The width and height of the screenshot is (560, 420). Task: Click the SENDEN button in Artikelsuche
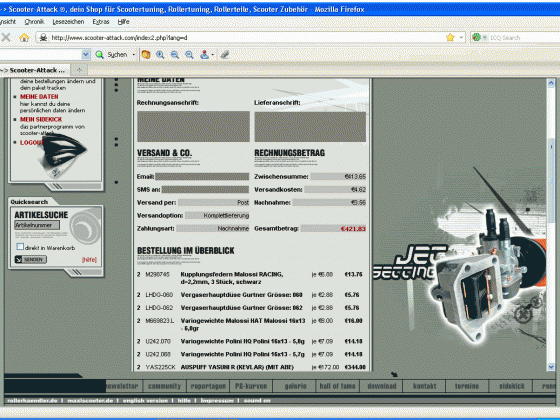[31, 260]
